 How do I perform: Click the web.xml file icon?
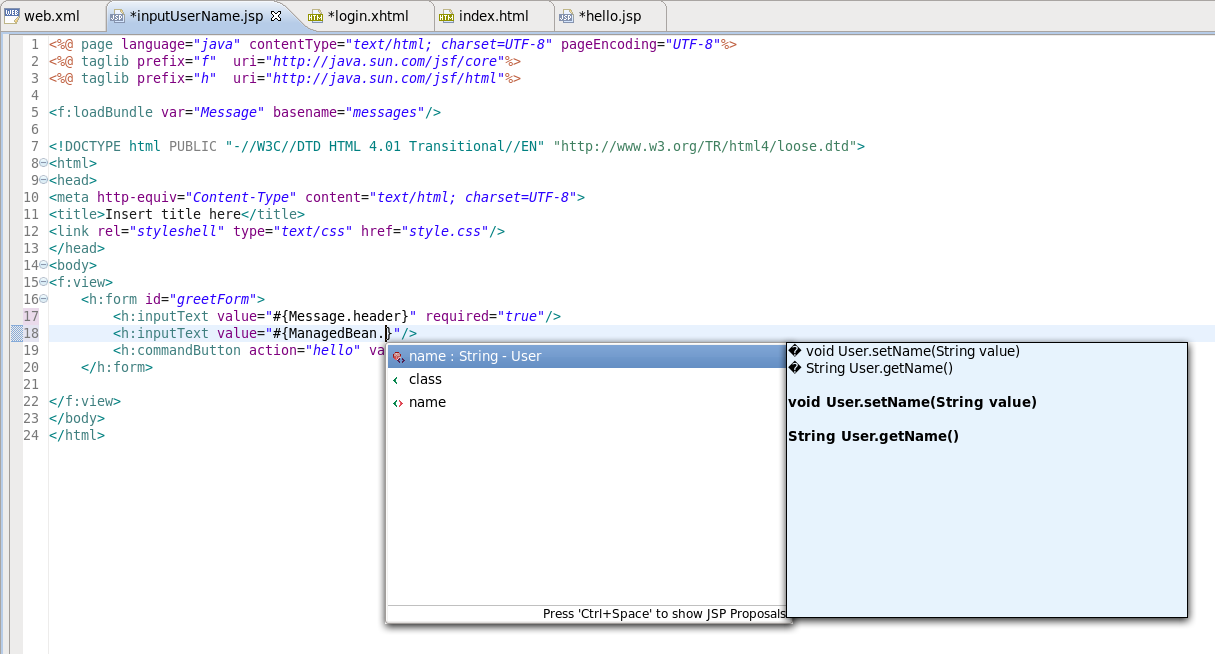point(11,16)
